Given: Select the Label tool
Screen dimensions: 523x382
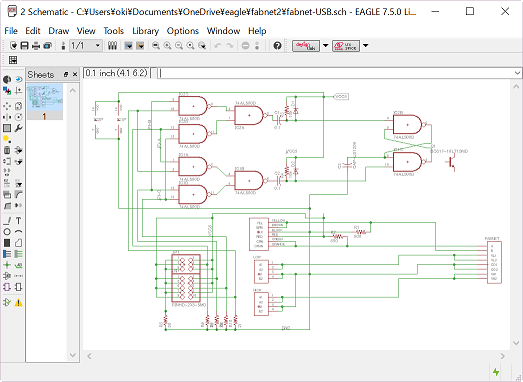Looking at the screenshot, I should tap(18, 265).
